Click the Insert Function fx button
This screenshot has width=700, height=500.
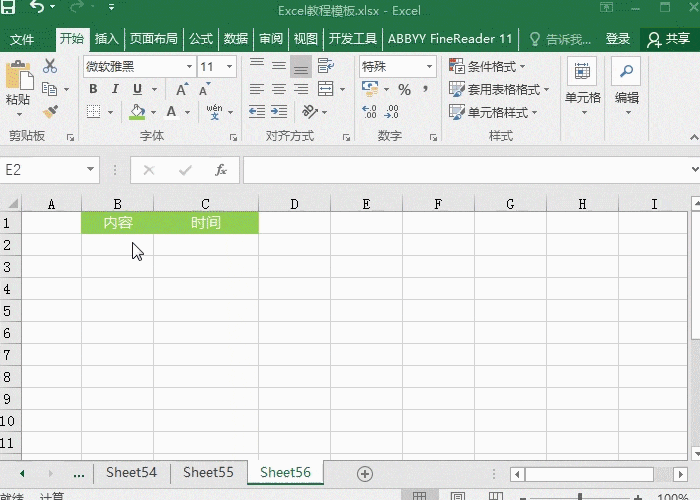click(221, 170)
